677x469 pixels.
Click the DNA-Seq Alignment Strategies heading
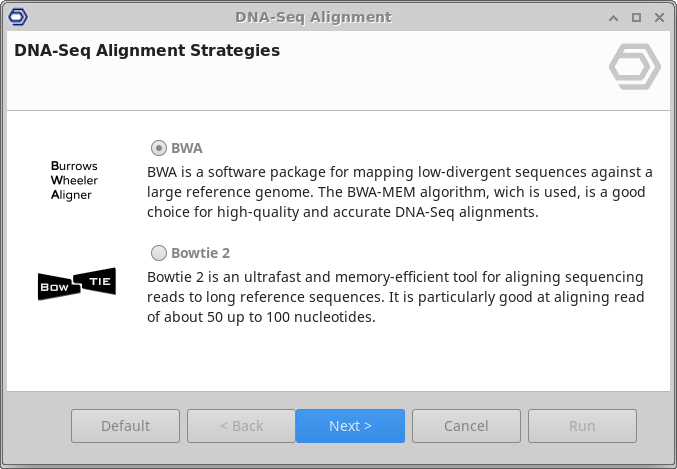tap(147, 50)
